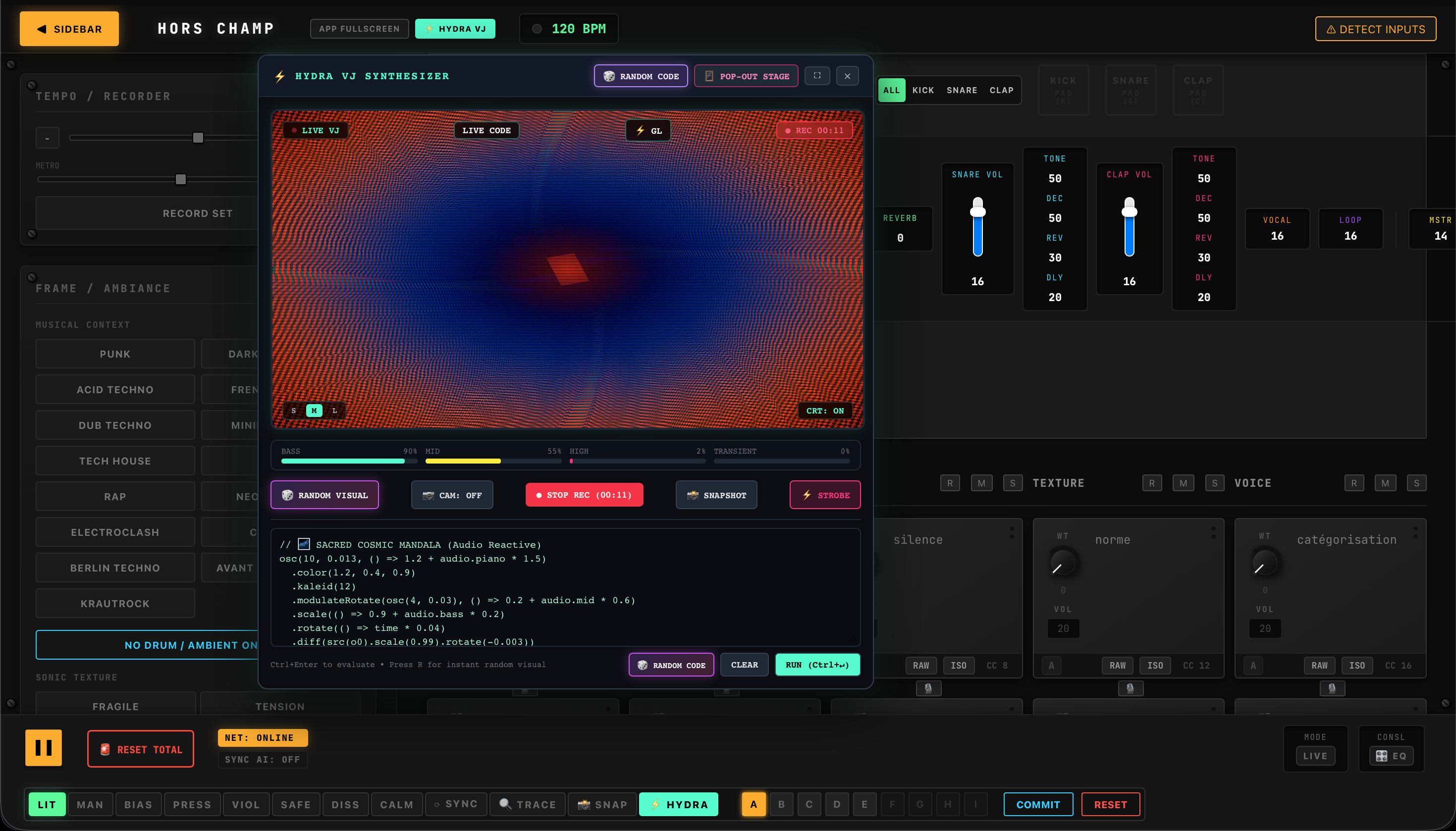Click inside the Hydra code editor
Image resolution: width=1456 pixels, height=831 pixels.
point(565,587)
